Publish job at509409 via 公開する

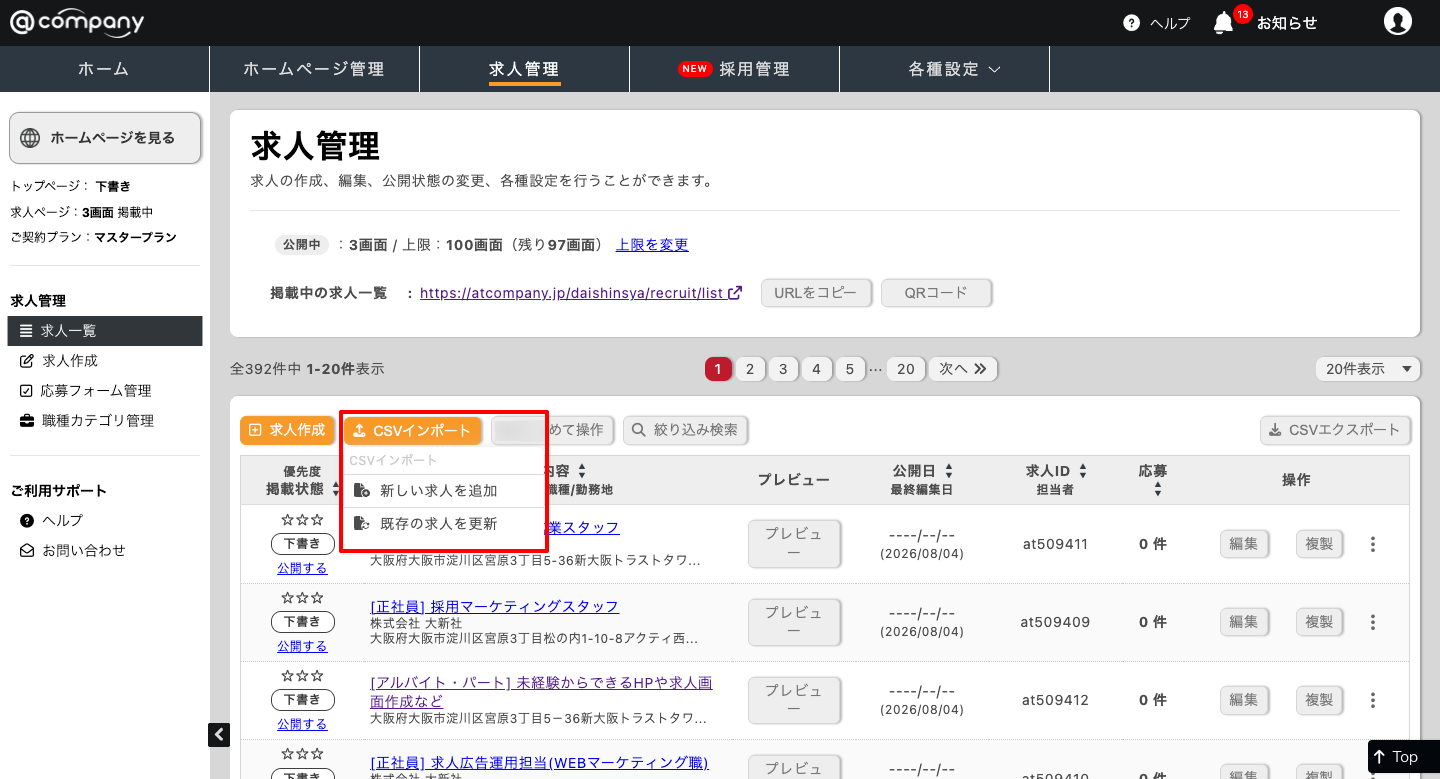click(x=302, y=646)
